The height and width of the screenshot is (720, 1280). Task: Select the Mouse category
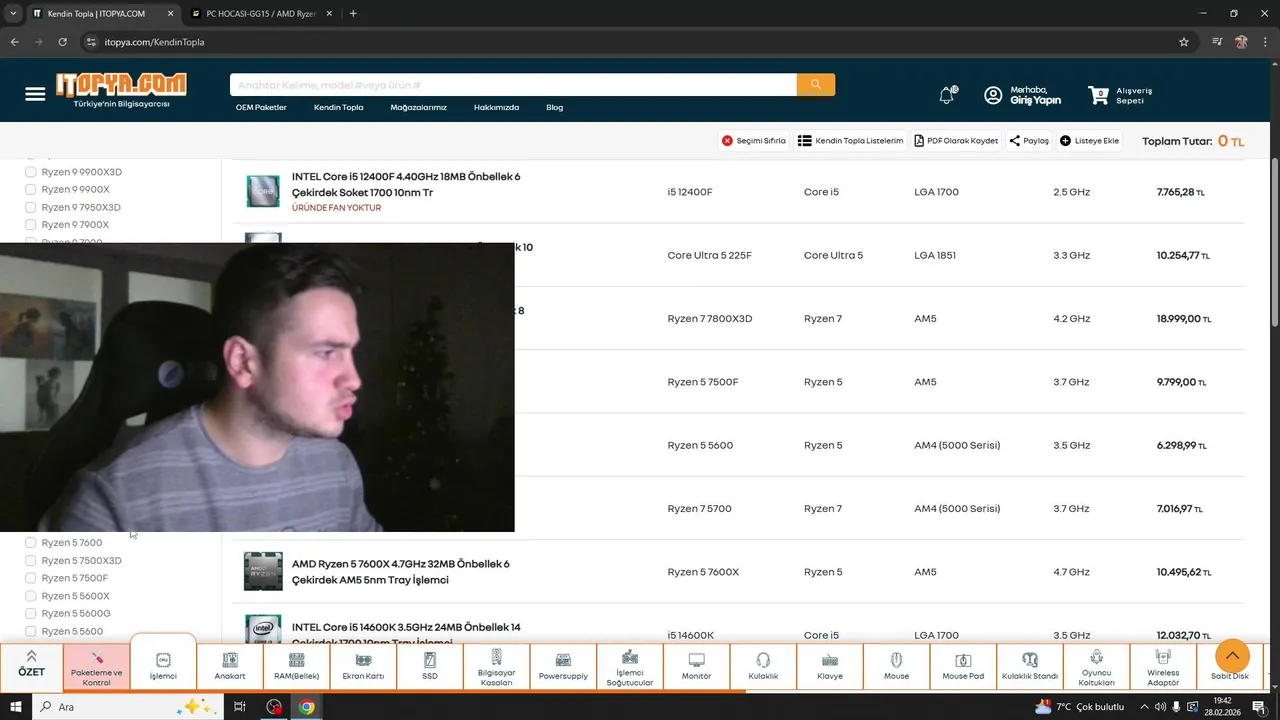[x=897, y=666]
